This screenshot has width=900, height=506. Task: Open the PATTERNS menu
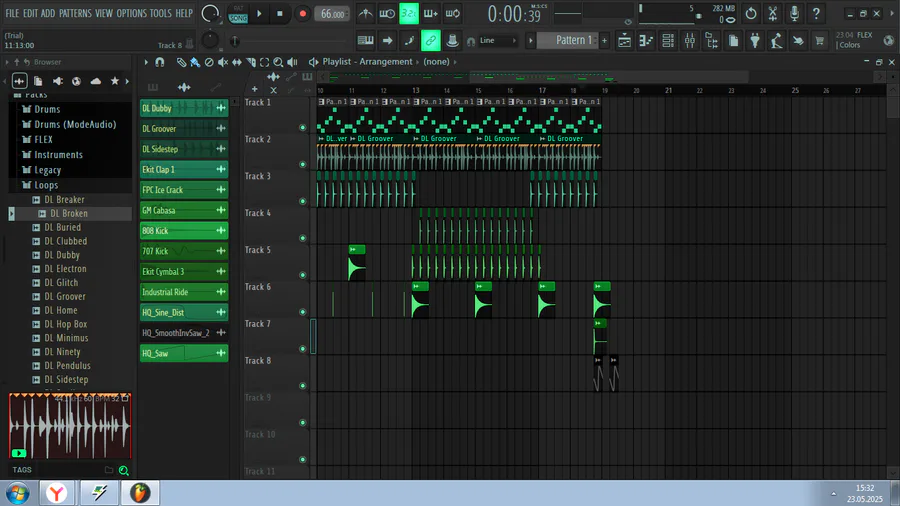click(x=75, y=13)
